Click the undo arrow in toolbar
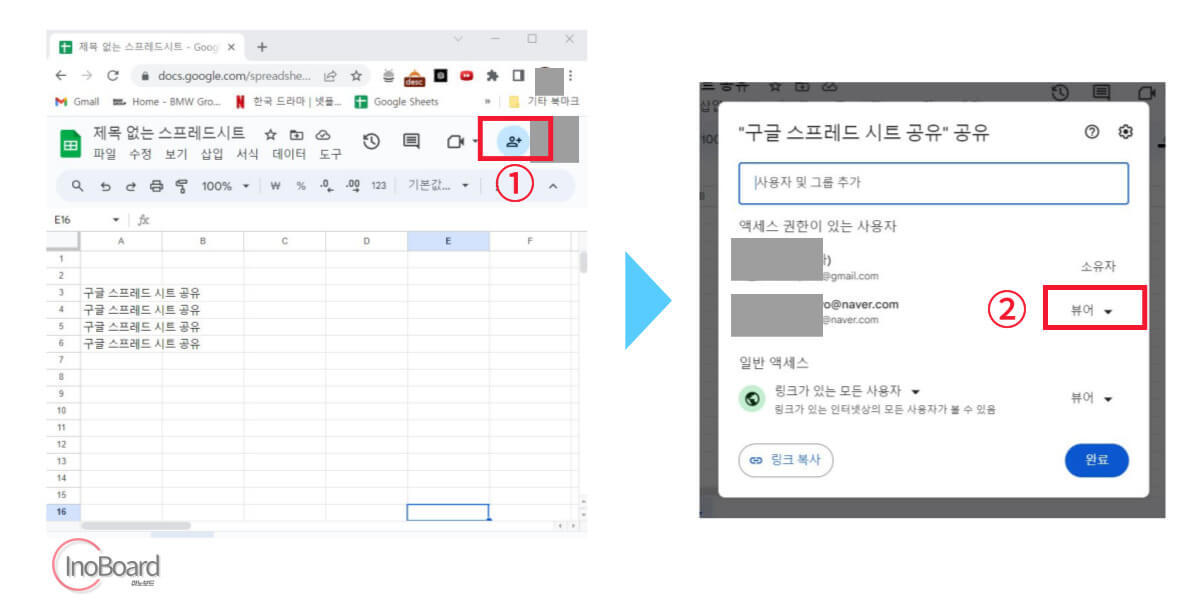This screenshot has width=1200, height=600. [x=105, y=186]
